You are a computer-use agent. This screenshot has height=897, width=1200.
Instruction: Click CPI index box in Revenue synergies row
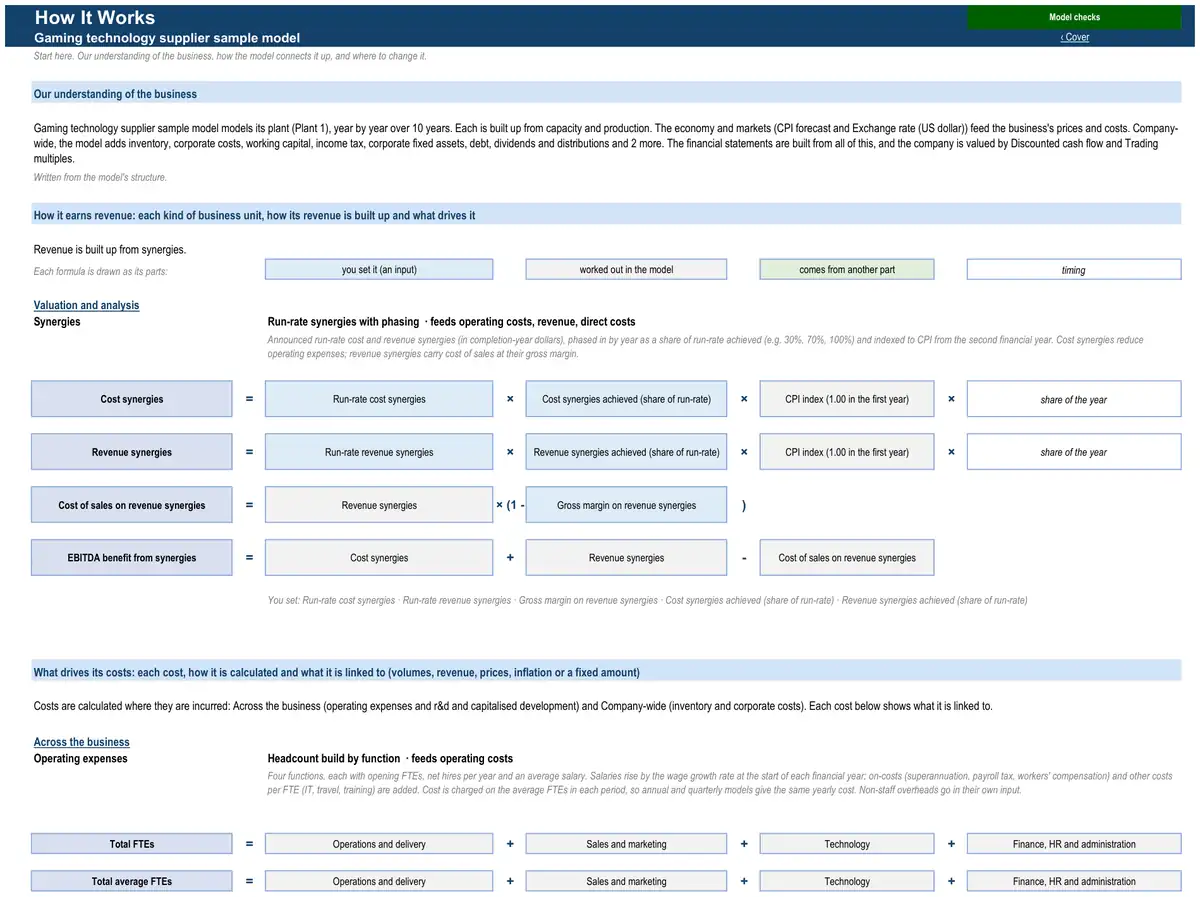point(847,452)
